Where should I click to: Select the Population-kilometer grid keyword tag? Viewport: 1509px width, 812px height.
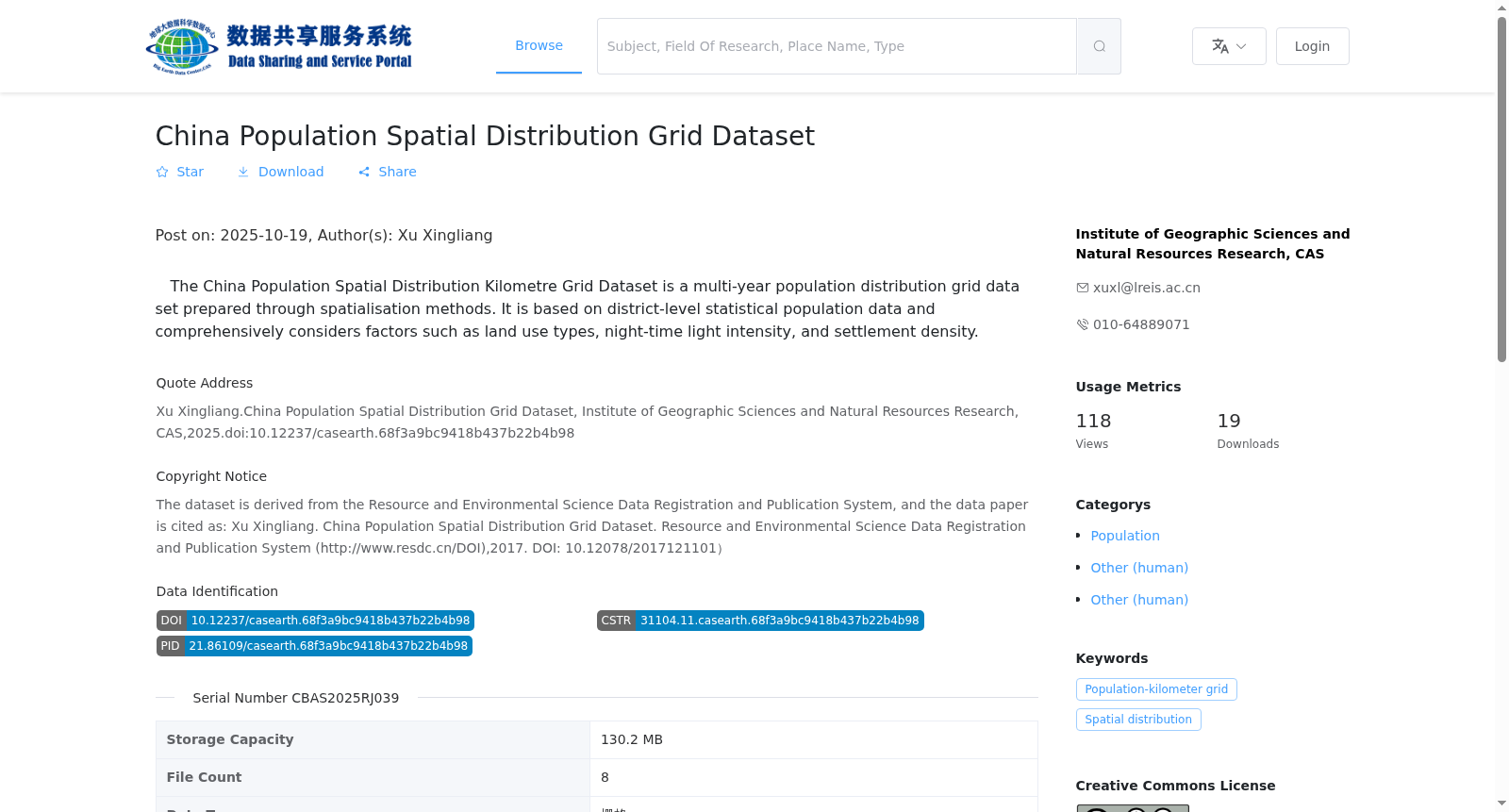[1156, 689]
